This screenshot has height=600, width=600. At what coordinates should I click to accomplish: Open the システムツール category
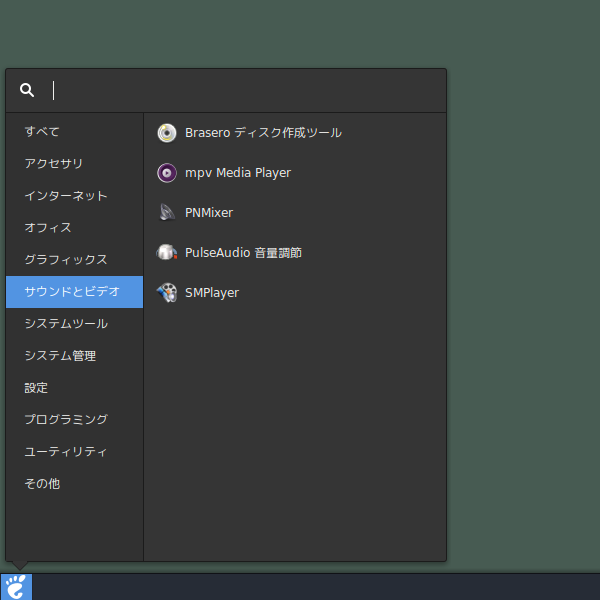pos(75,324)
